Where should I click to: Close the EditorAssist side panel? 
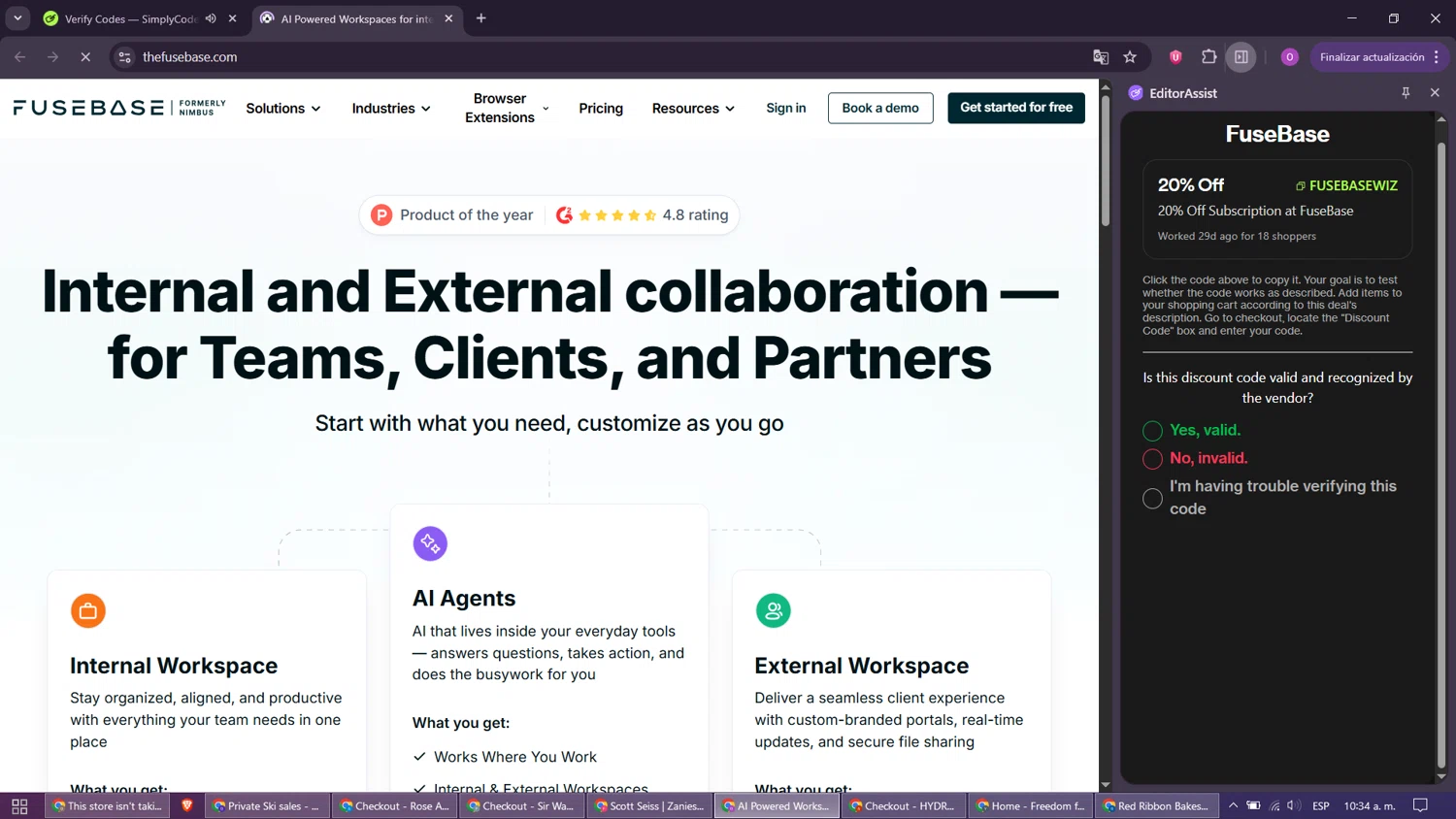[x=1435, y=93]
